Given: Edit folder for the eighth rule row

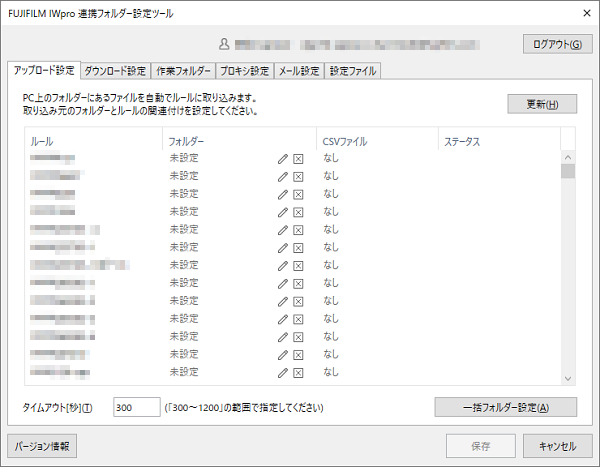Looking at the screenshot, I should pos(283,284).
